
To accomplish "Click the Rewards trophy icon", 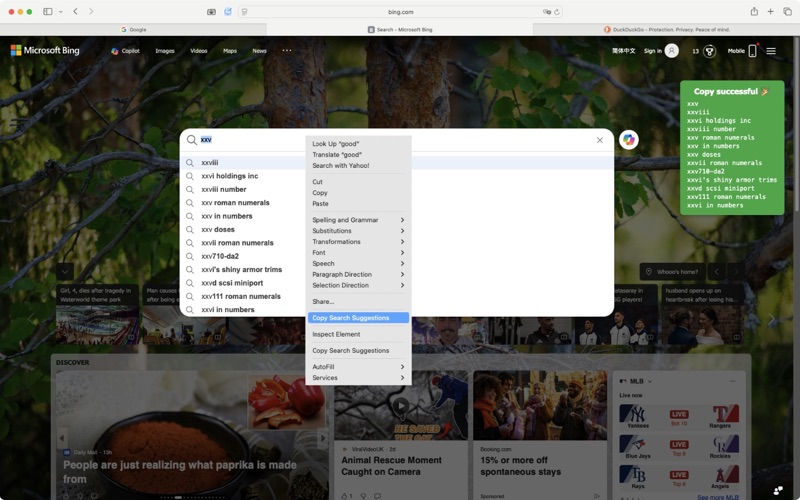I will 709,51.
